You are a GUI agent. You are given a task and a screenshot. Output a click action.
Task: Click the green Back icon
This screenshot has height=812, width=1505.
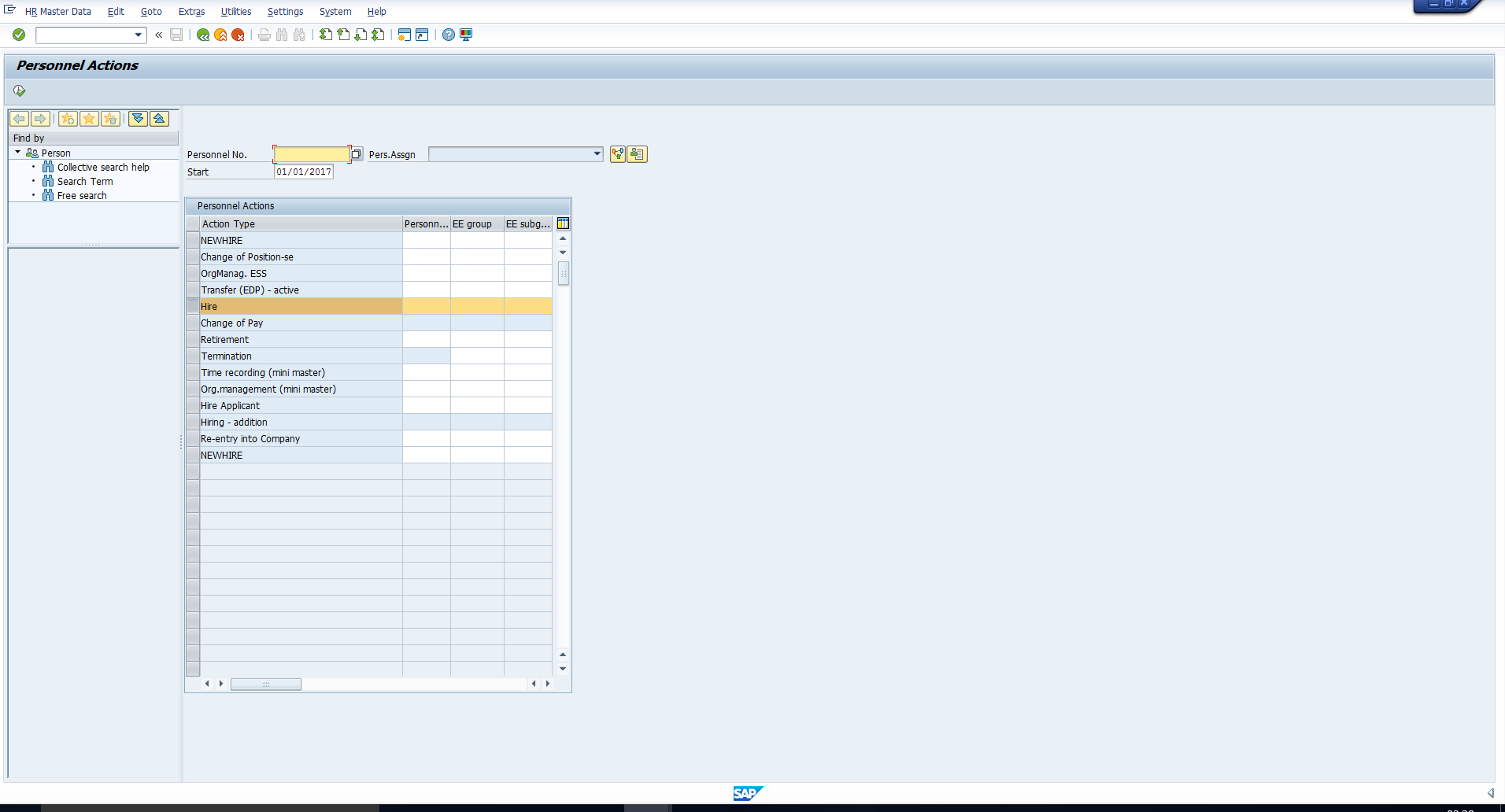pos(203,35)
